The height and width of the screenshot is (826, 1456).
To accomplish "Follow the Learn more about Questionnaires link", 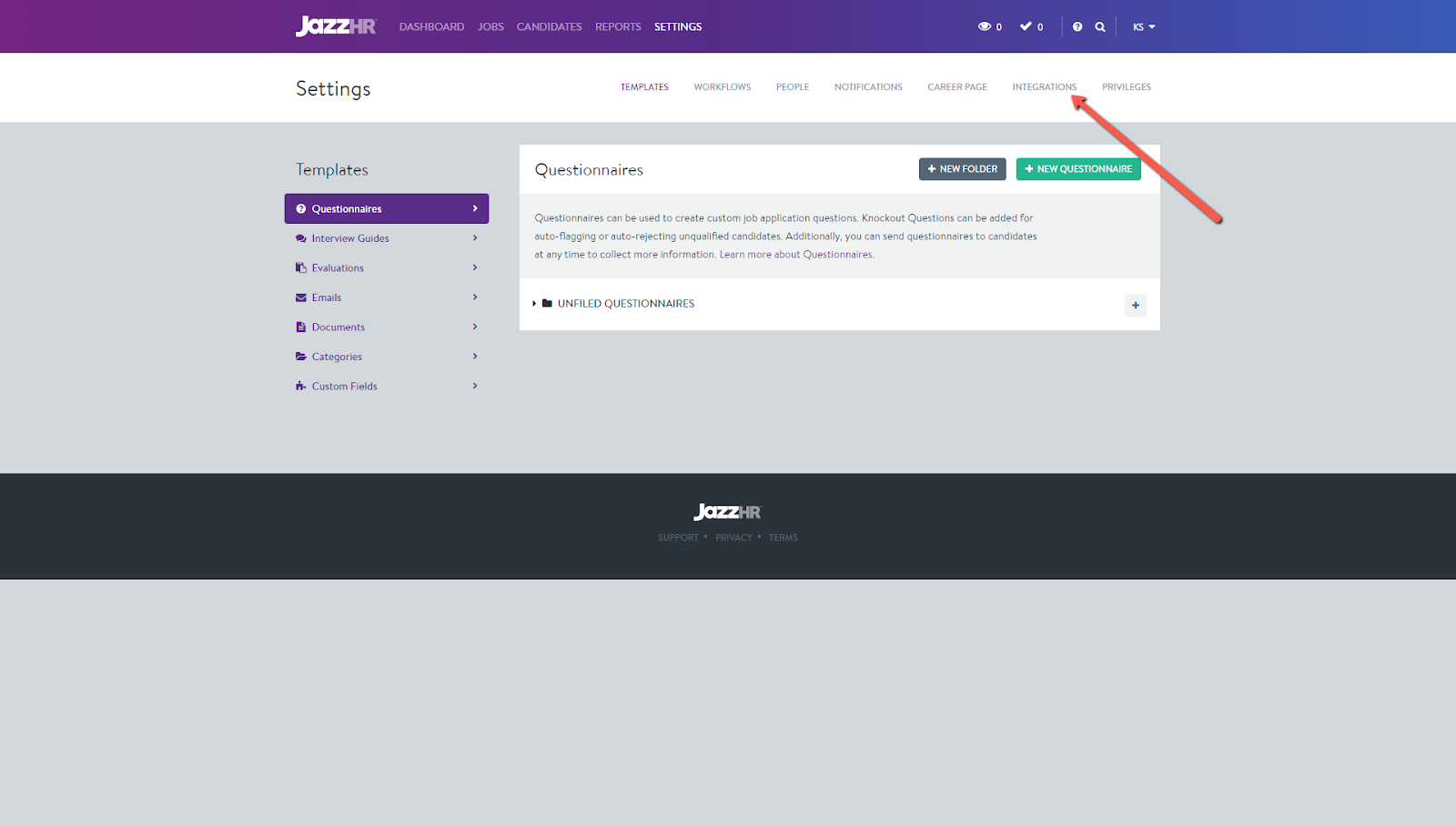I will (x=796, y=255).
